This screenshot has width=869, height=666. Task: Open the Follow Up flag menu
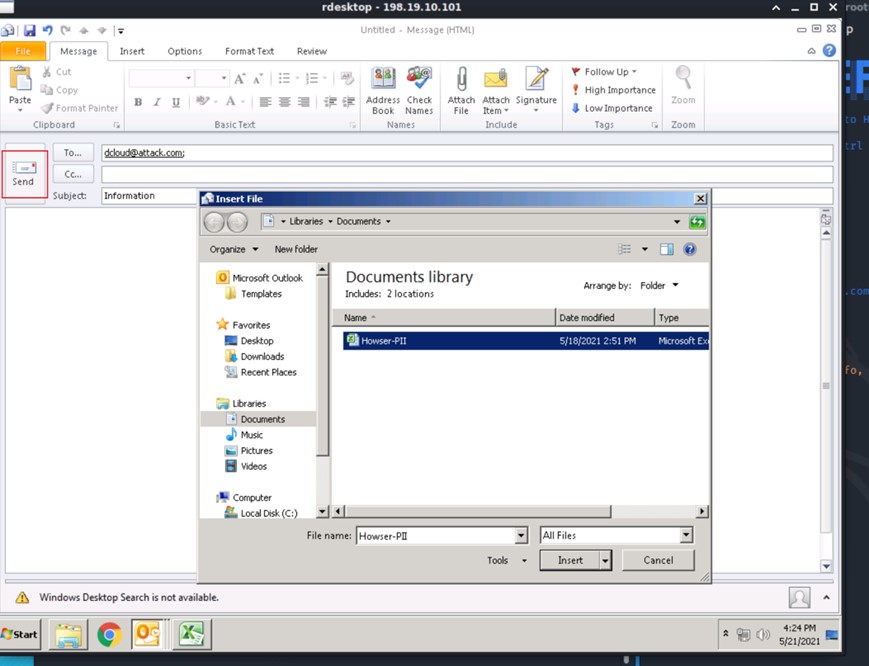pos(604,72)
